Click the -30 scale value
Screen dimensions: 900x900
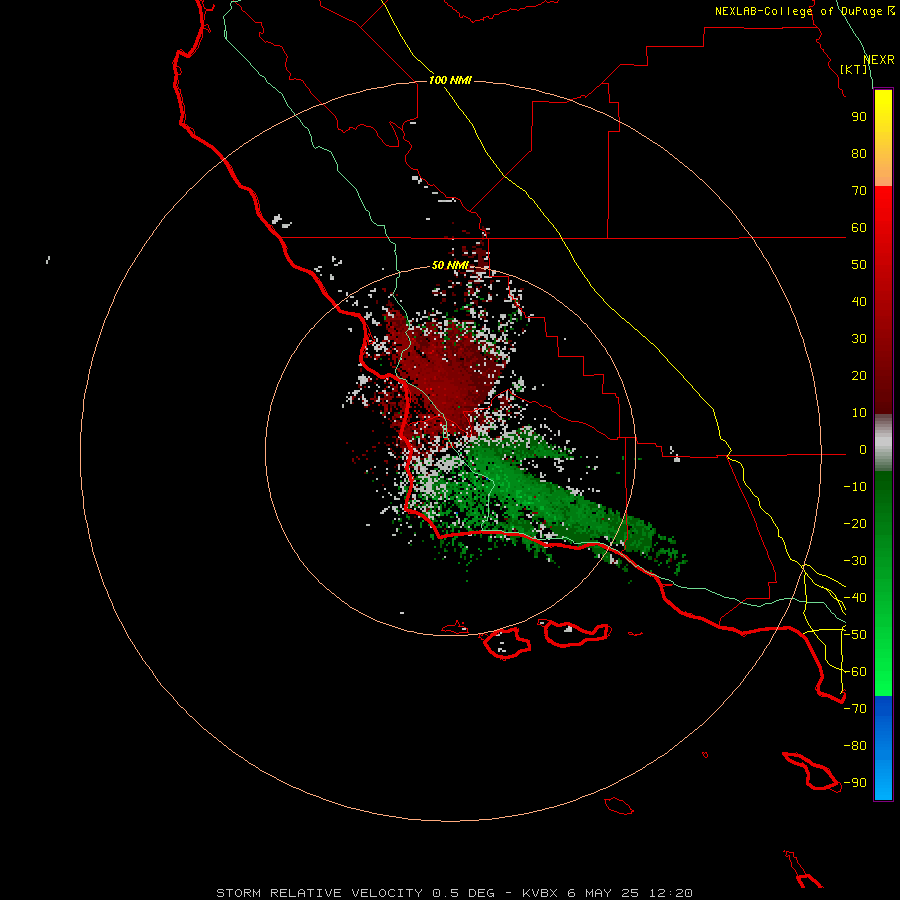[855, 561]
